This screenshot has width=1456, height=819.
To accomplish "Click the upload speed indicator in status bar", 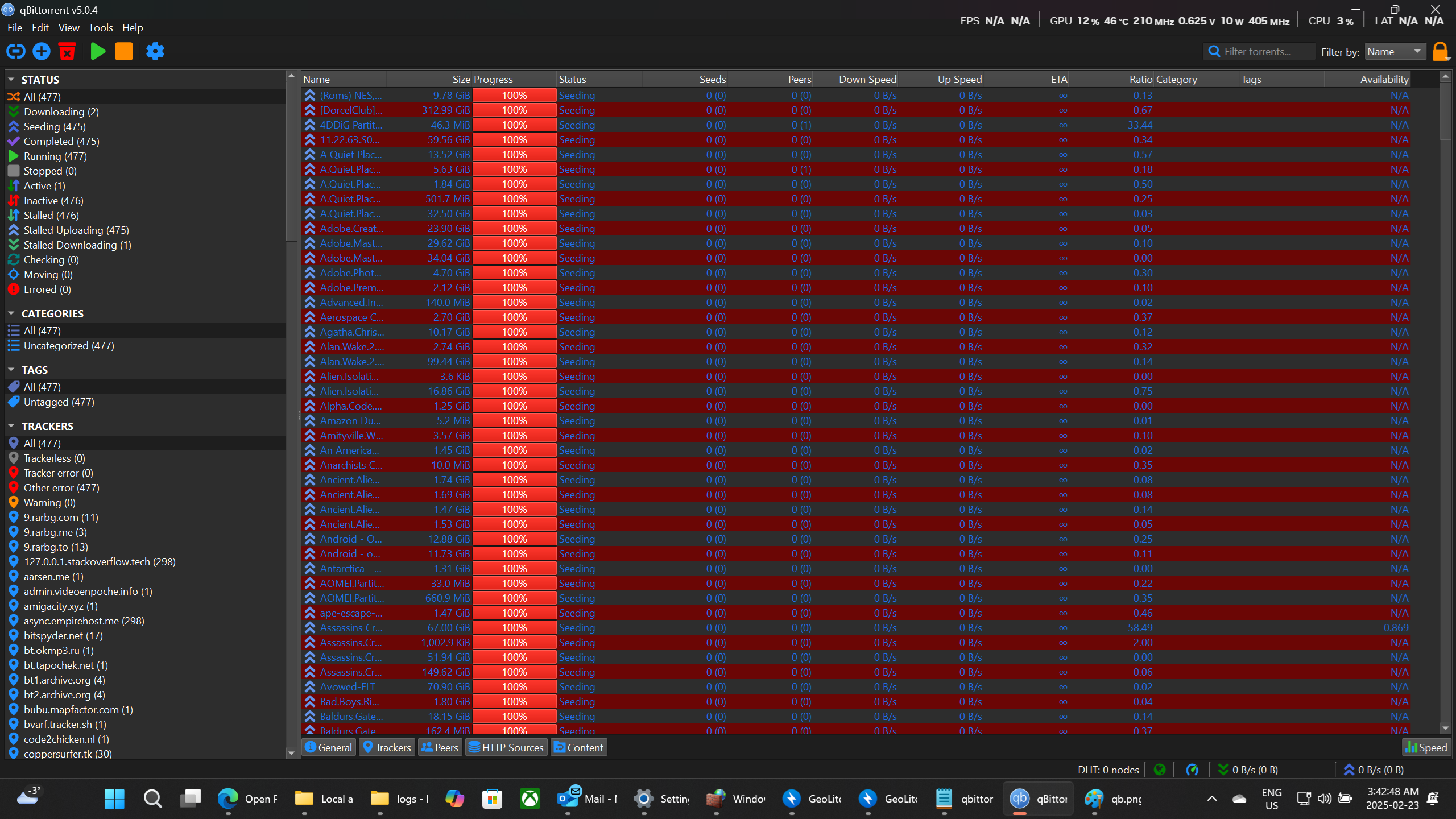I will (1373, 770).
